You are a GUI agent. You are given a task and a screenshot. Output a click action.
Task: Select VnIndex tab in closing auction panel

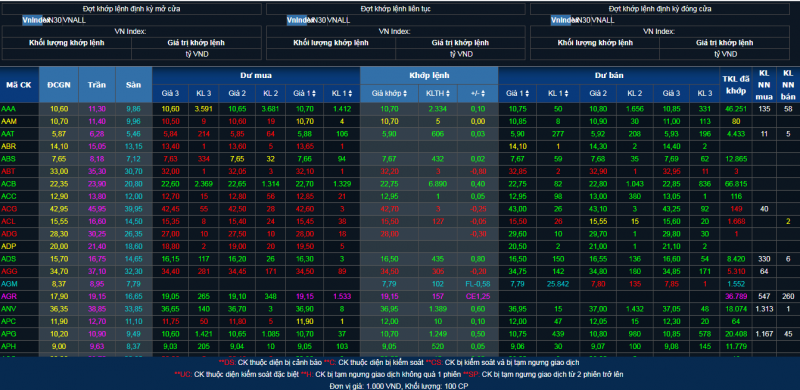click(x=562, y=20)
